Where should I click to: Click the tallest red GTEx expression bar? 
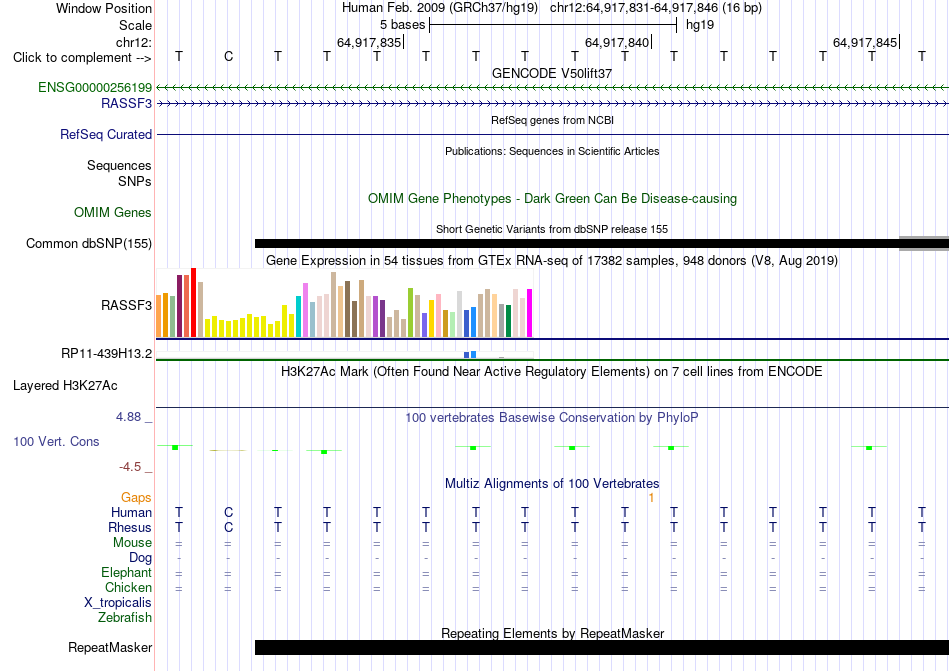point(193,302)
